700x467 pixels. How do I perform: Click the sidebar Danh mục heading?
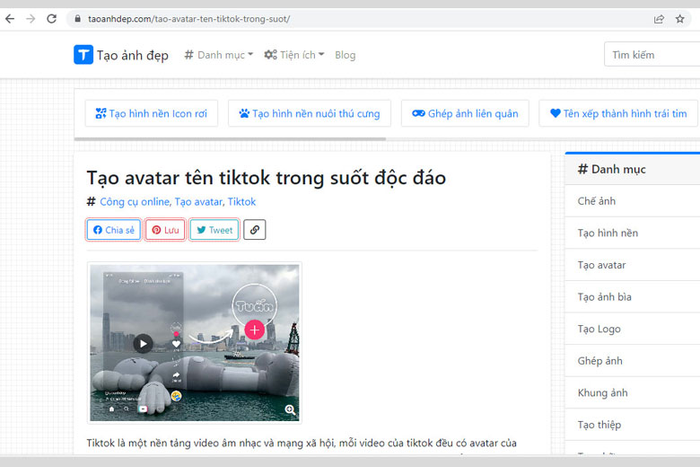pos(612,169)
